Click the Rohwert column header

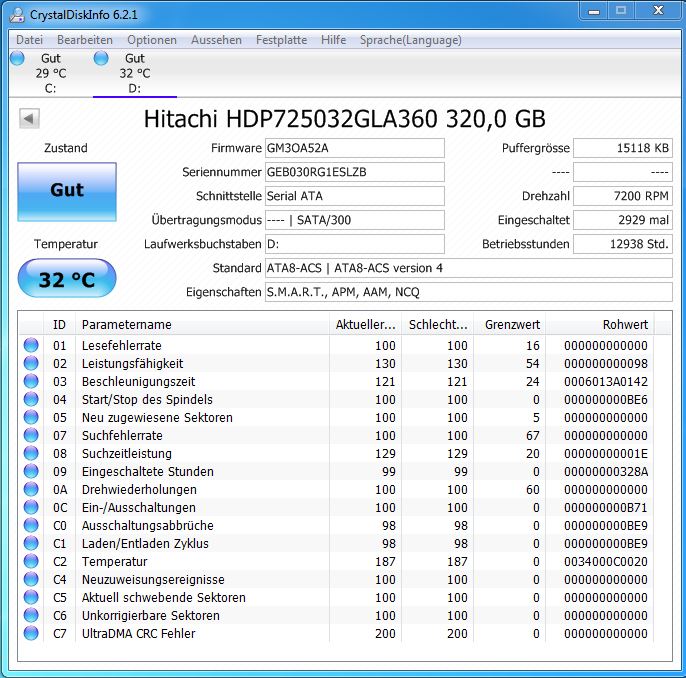pos(600,325)
